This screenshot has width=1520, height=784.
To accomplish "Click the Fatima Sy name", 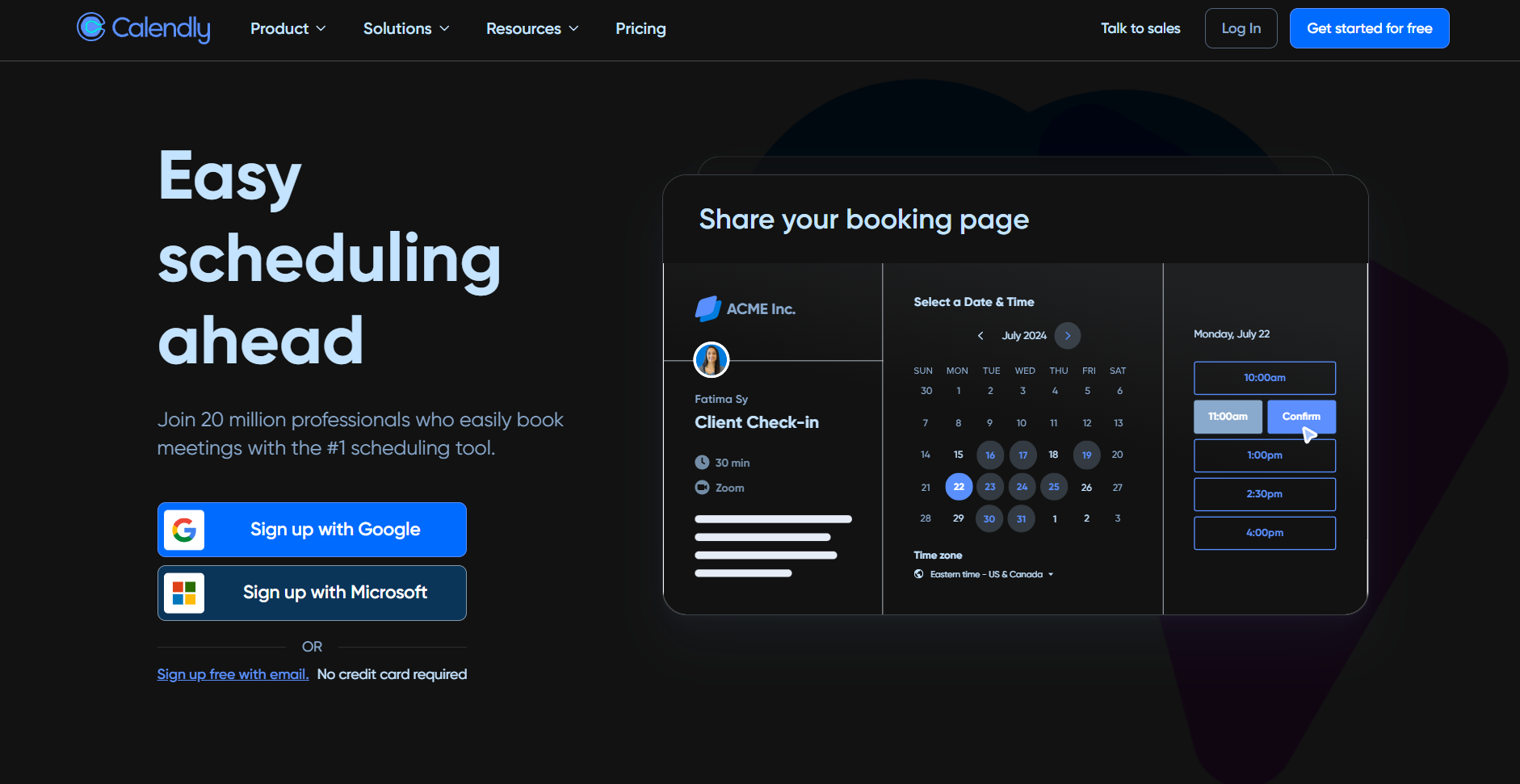I will (721, 399).
